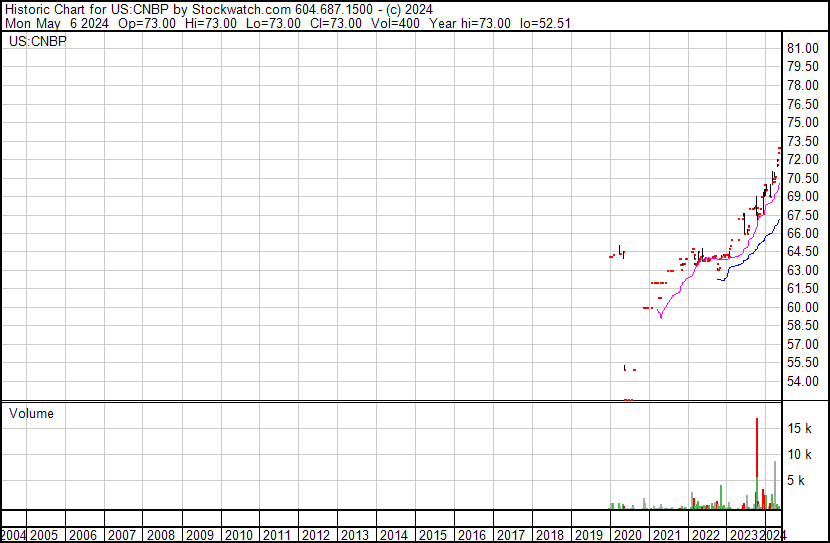Click the 64.50 price axis label
This screenshot has width=830, height=543.
802,251
